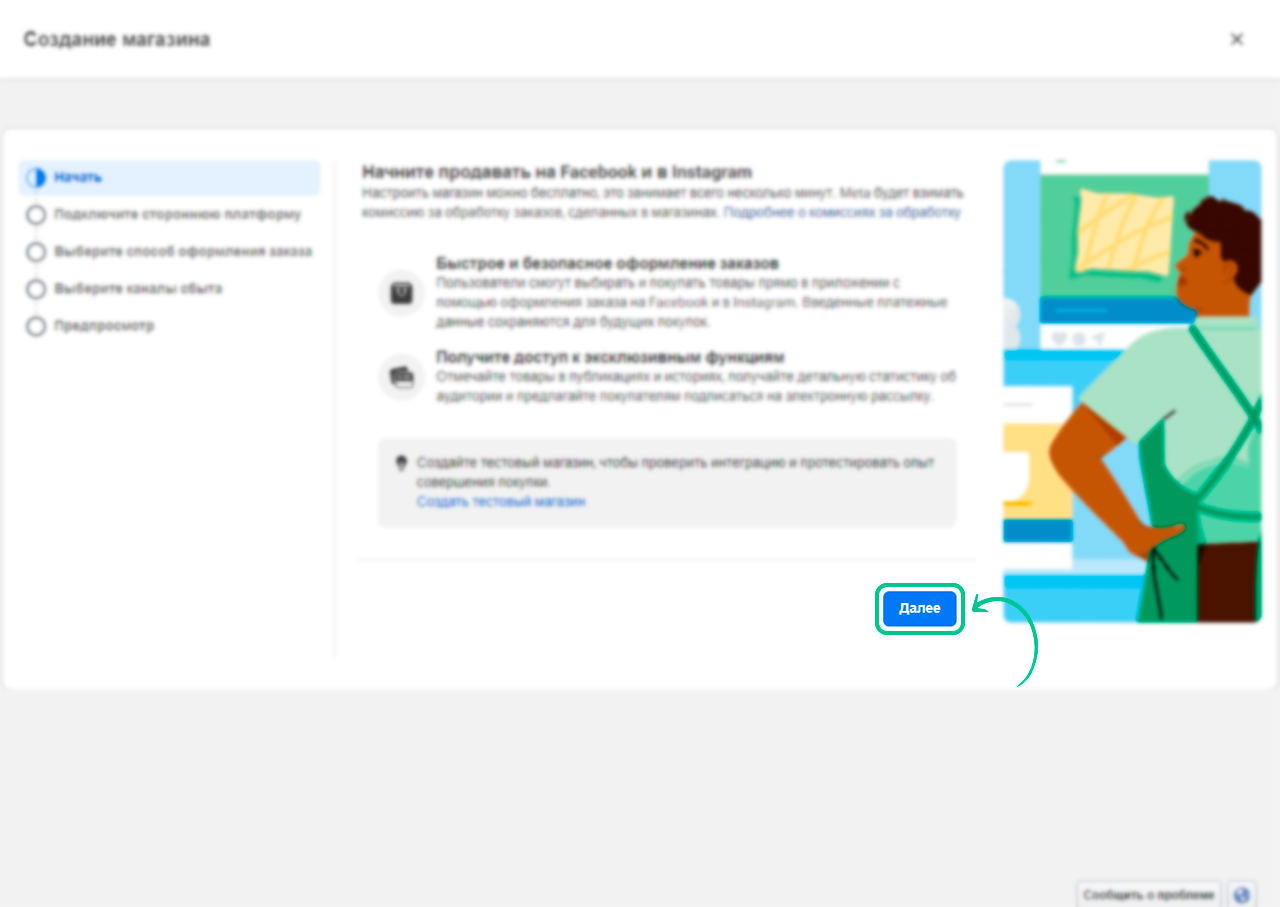Click the half-filled circle beside Начать
Image resolution: width=1280 pixels, height=907 pixels.
pos(36,178)
